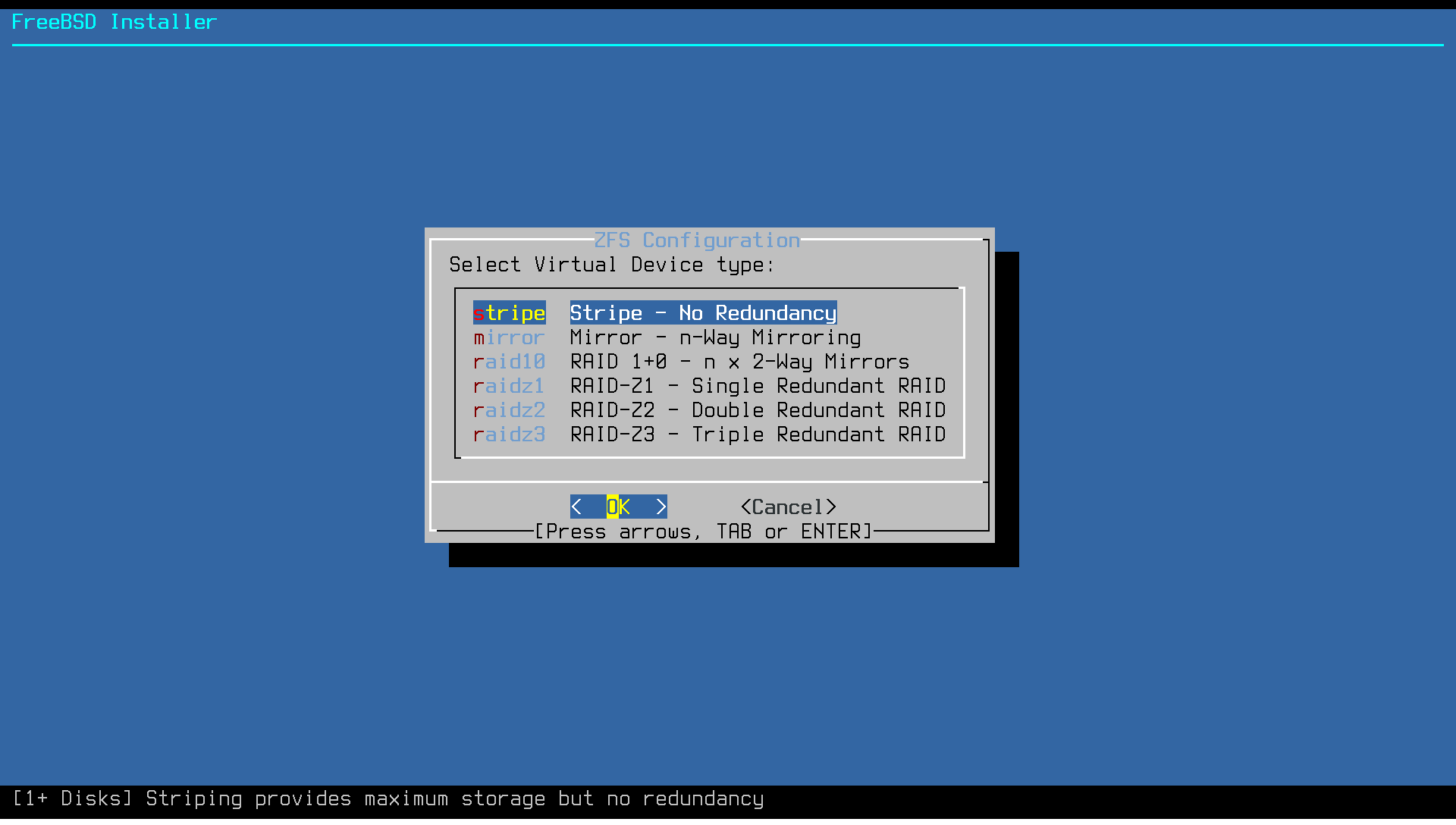1456x825 pixels.
Task: Click the striping help text in status bar
Action: (388, 798)
